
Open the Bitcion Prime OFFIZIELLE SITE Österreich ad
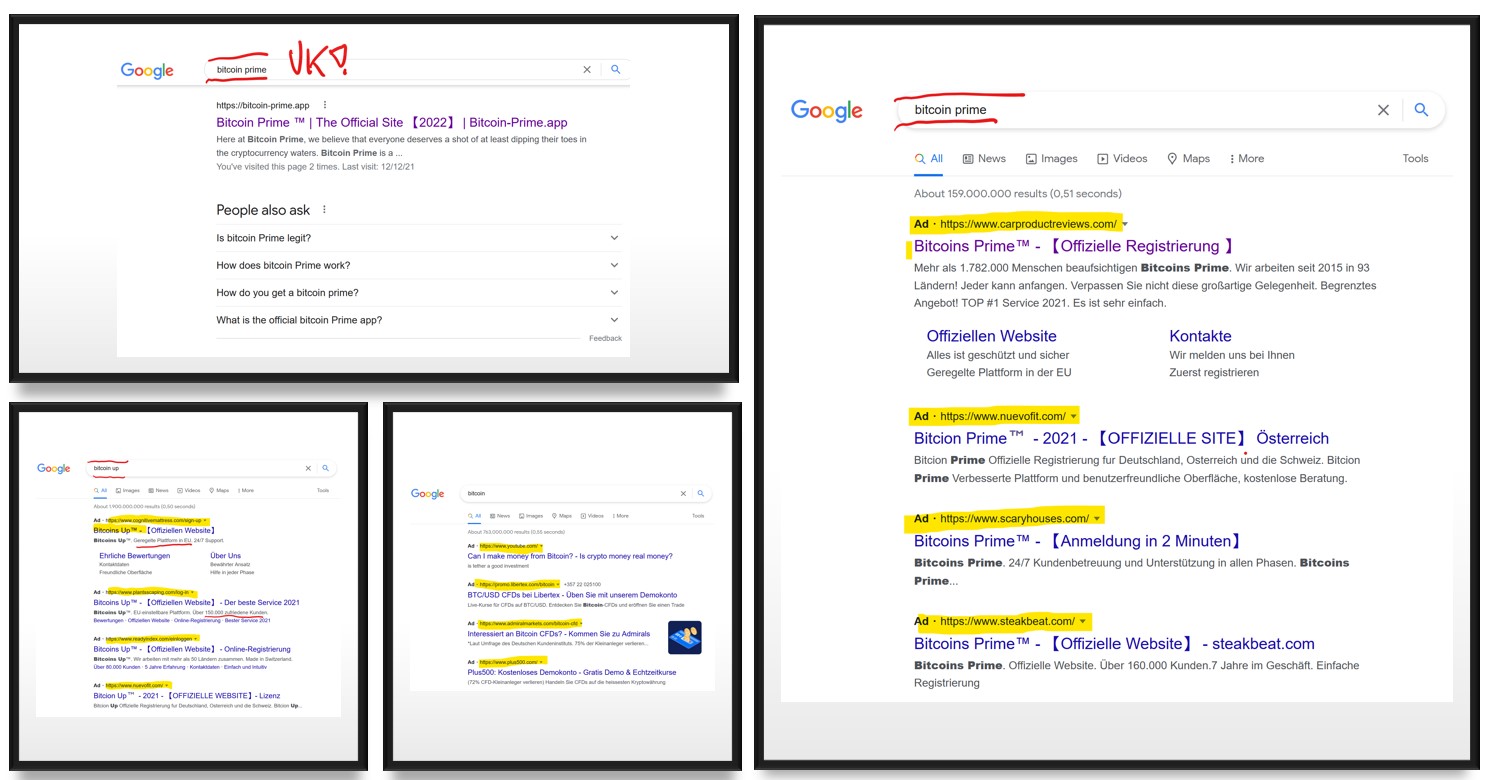(x=1121, y=438)
